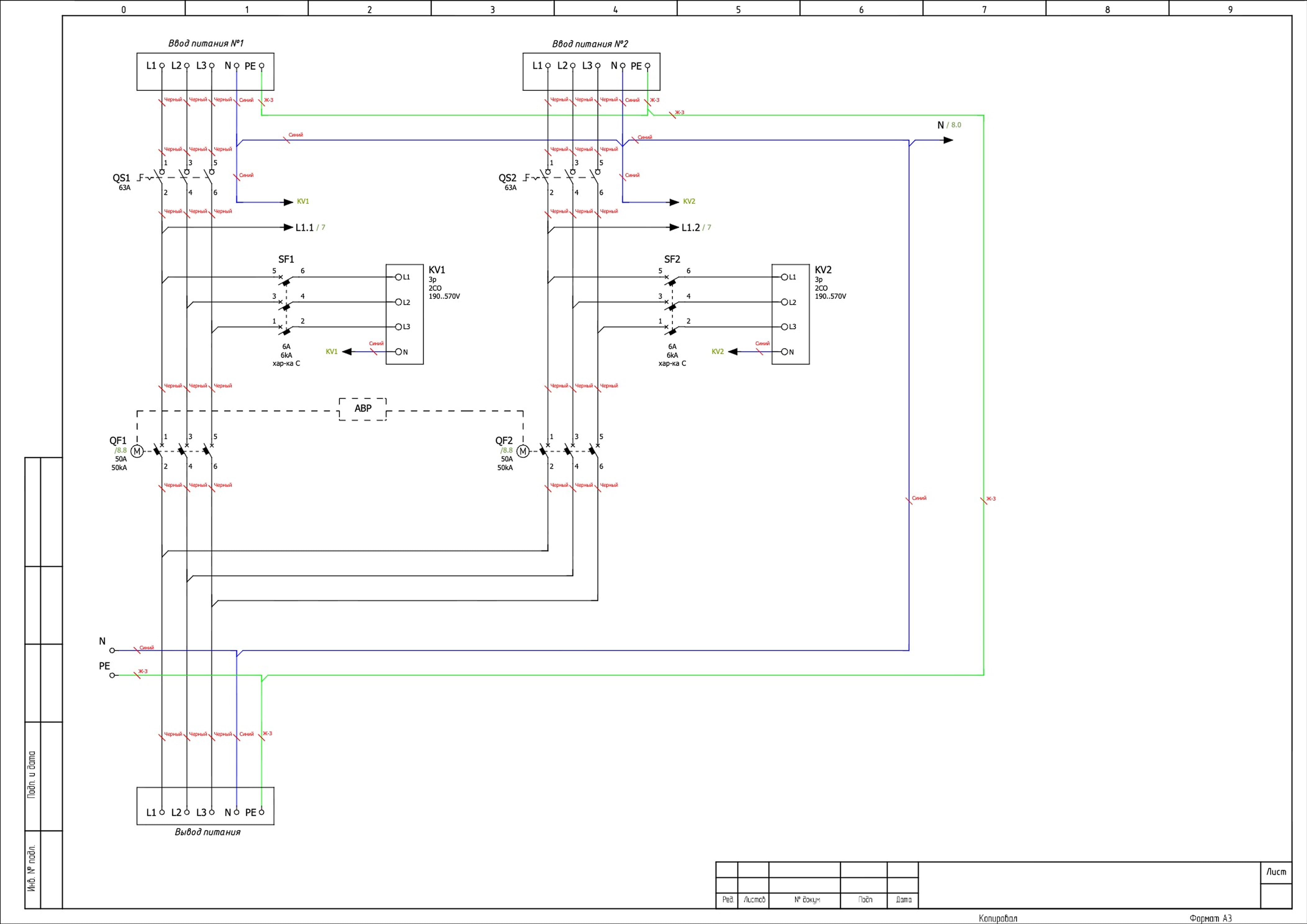The image size is (1307, 924).
Task: Click the output N terminal circle at left
Action: [112, 650]
